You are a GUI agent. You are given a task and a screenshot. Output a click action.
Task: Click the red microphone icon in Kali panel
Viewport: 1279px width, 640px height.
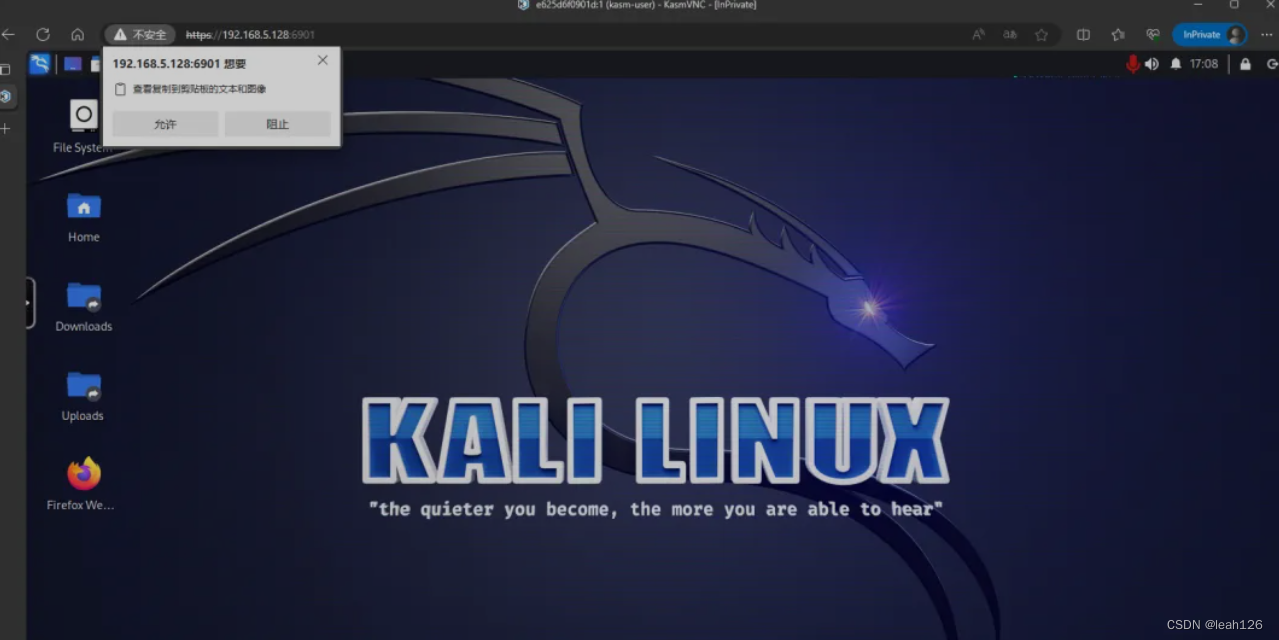coord(1133,64)
